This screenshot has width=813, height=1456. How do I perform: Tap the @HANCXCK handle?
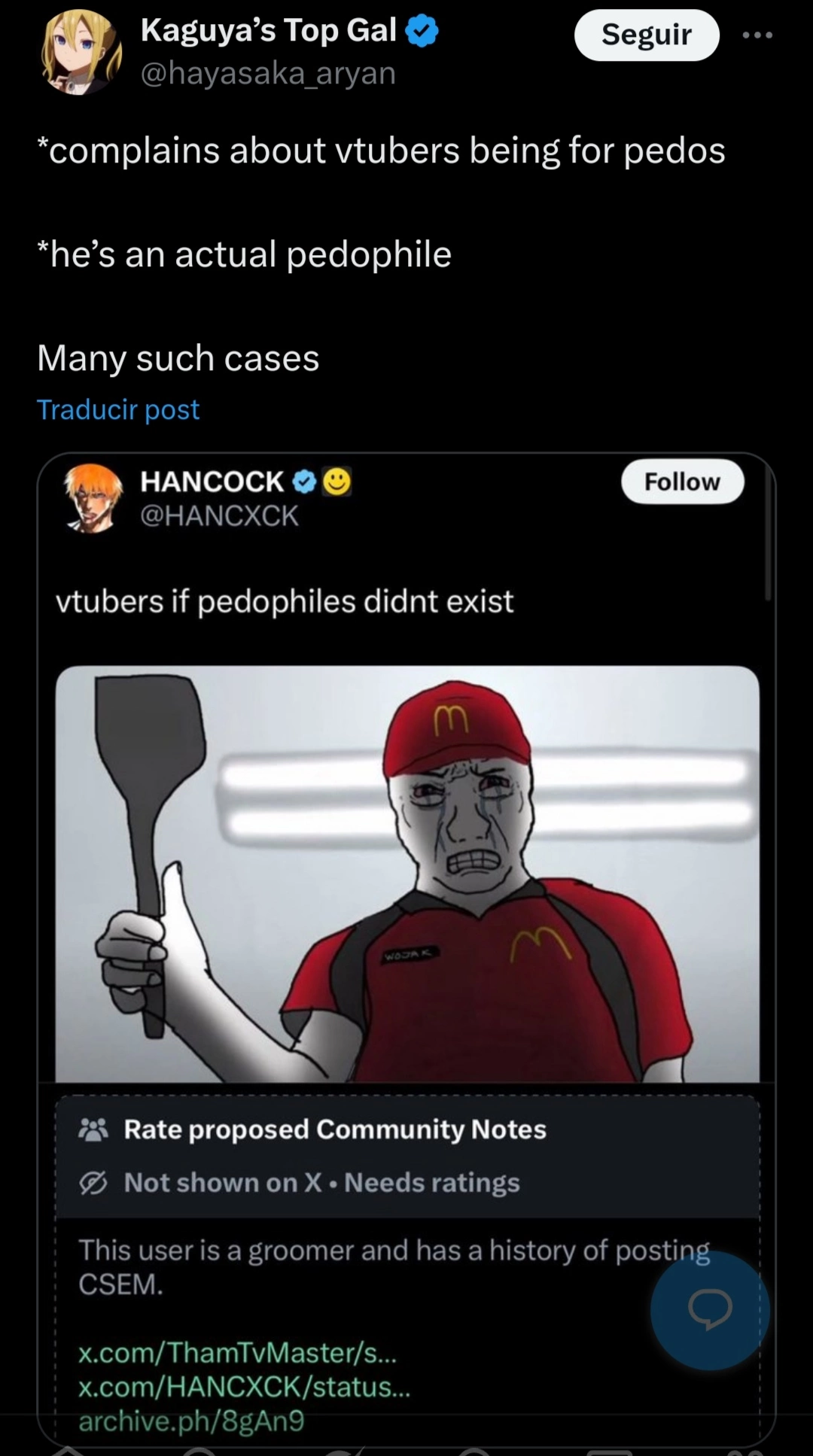point(219,515)
